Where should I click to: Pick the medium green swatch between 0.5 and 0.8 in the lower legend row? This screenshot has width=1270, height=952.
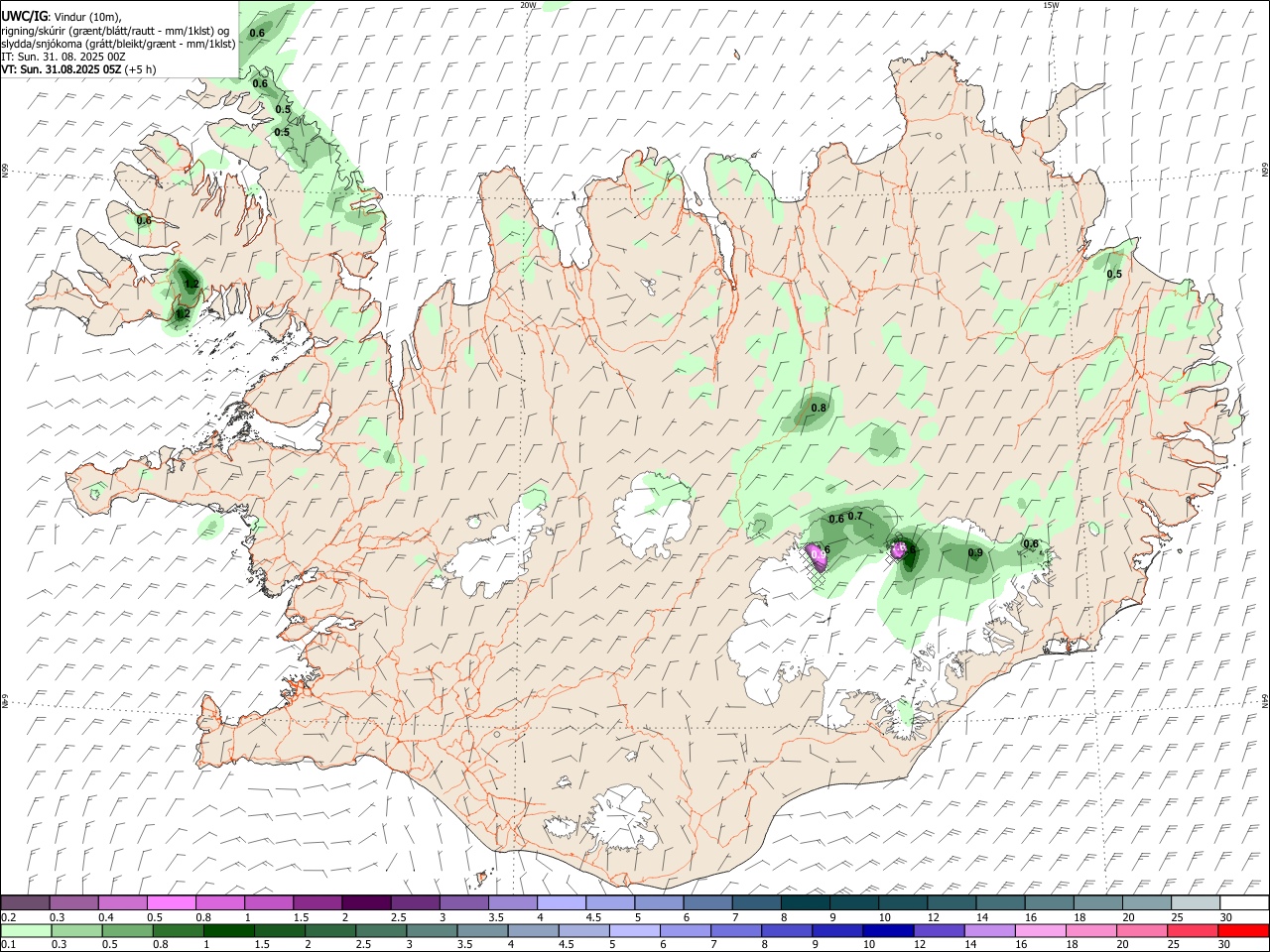pos(127,930)
